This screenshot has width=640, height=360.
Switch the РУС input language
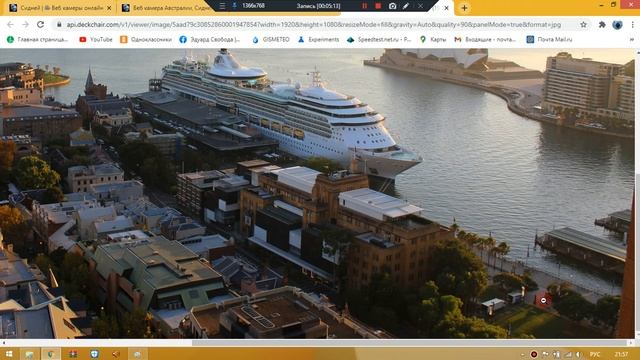coord(595,354)
